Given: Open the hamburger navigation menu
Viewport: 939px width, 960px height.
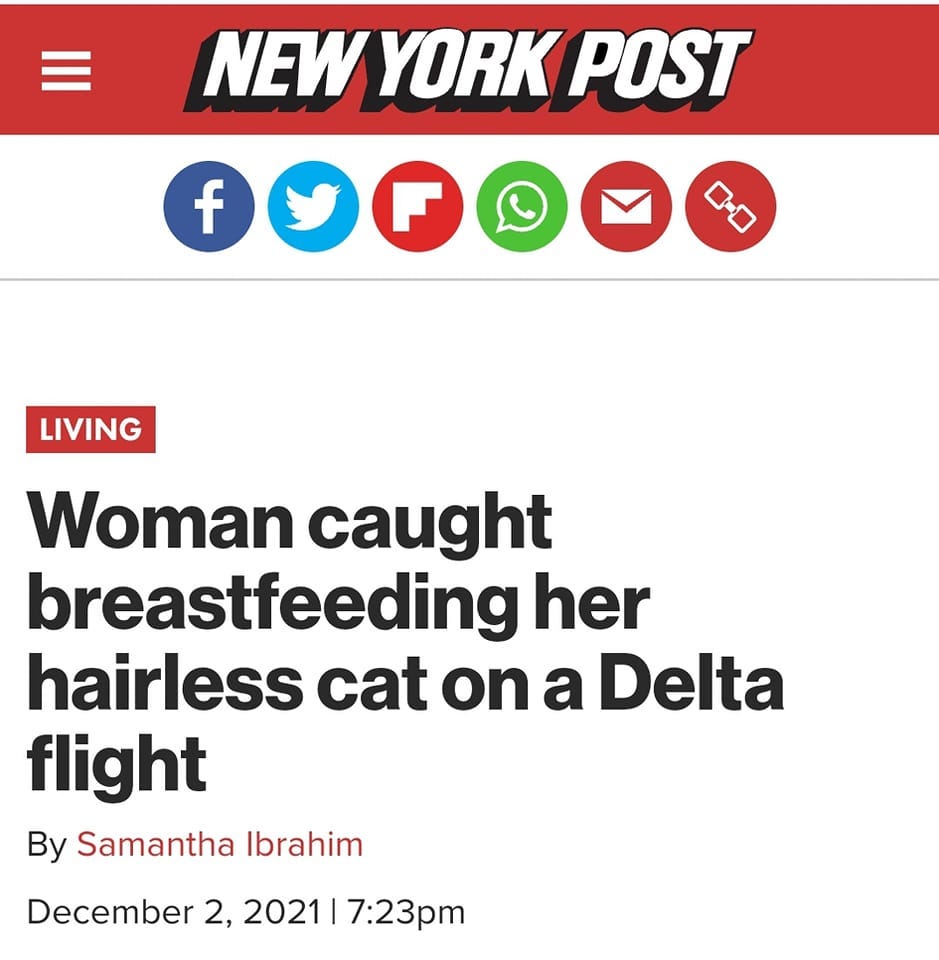Looking at the screenshot, I should pos(65,70).
